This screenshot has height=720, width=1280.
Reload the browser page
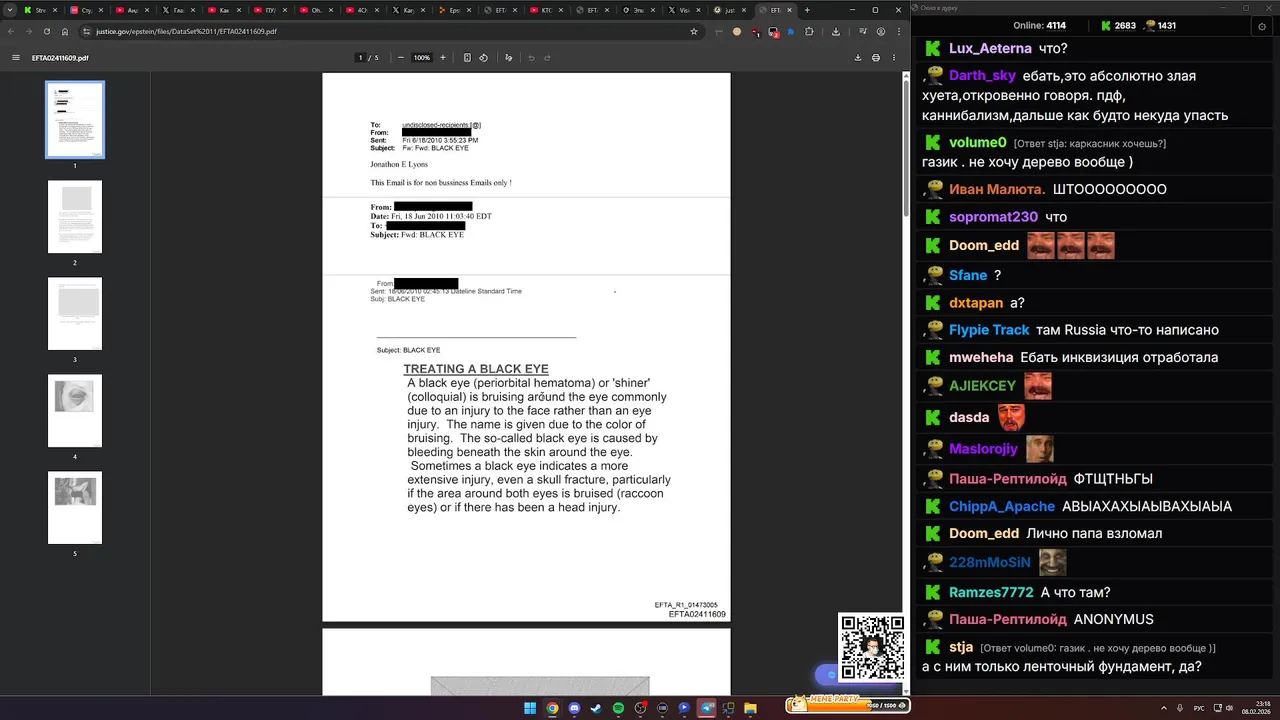[47, 31]
